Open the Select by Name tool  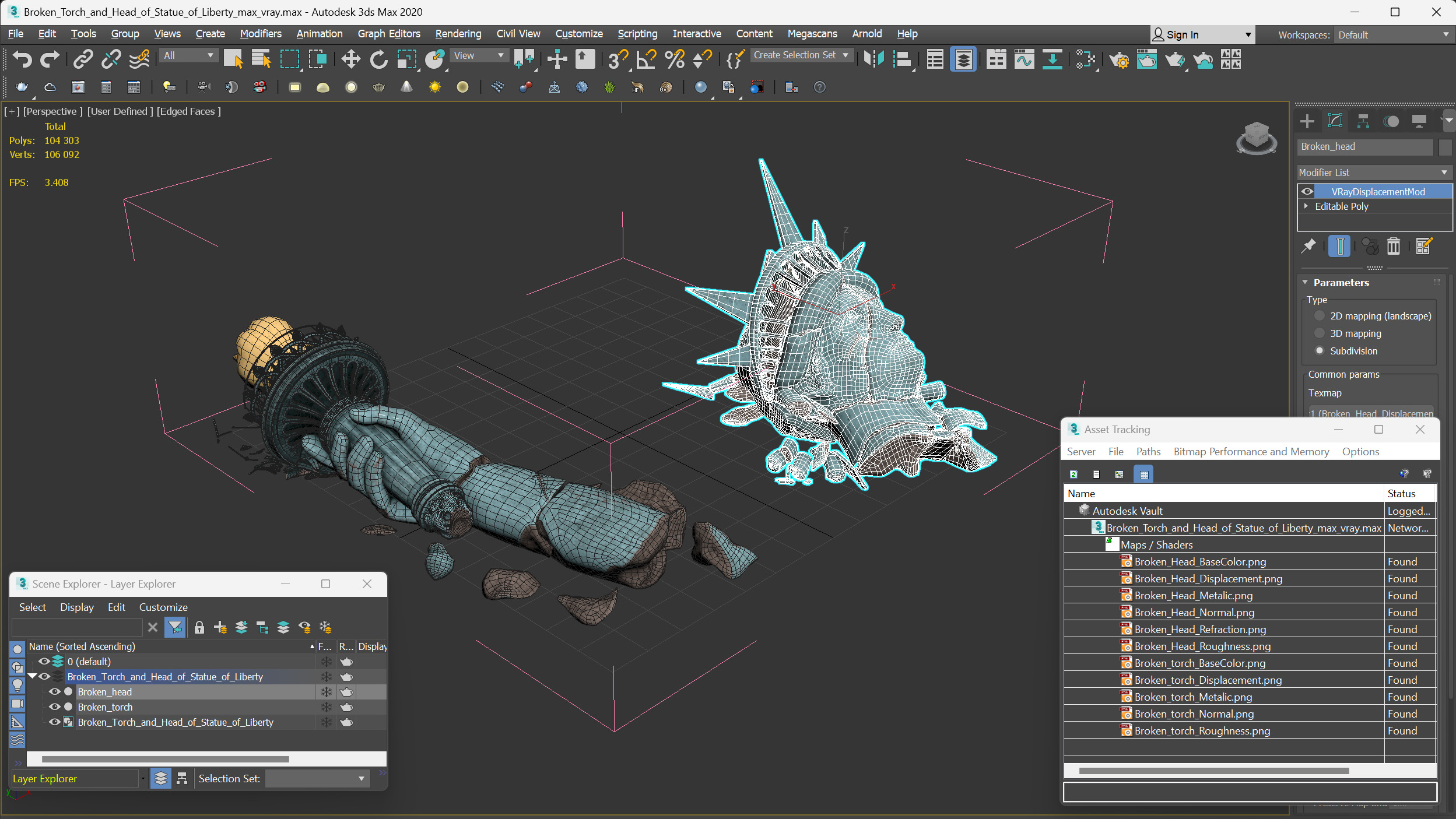click(261, 59)
